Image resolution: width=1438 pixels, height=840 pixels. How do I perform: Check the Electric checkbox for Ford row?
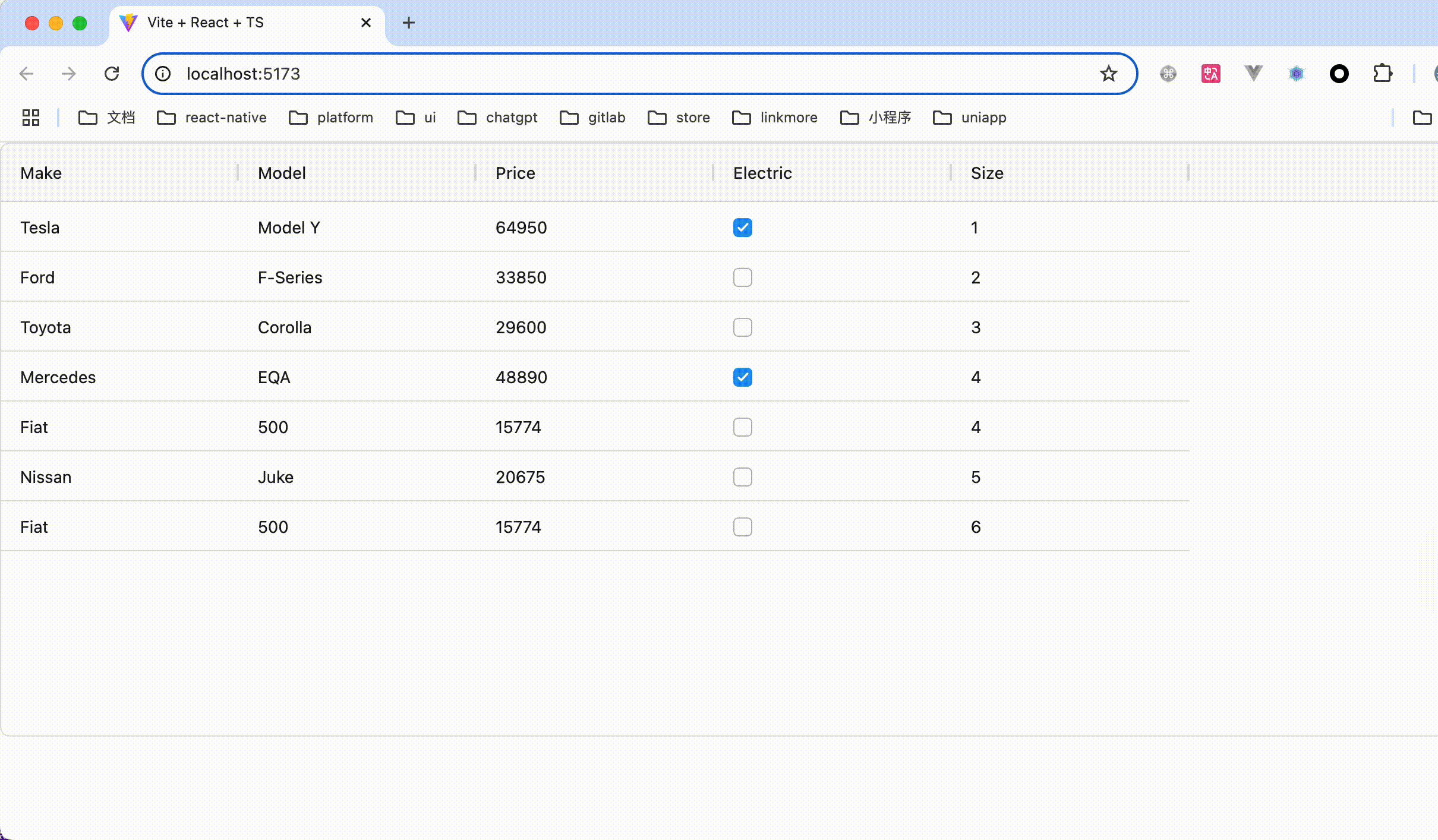point(742,277)
